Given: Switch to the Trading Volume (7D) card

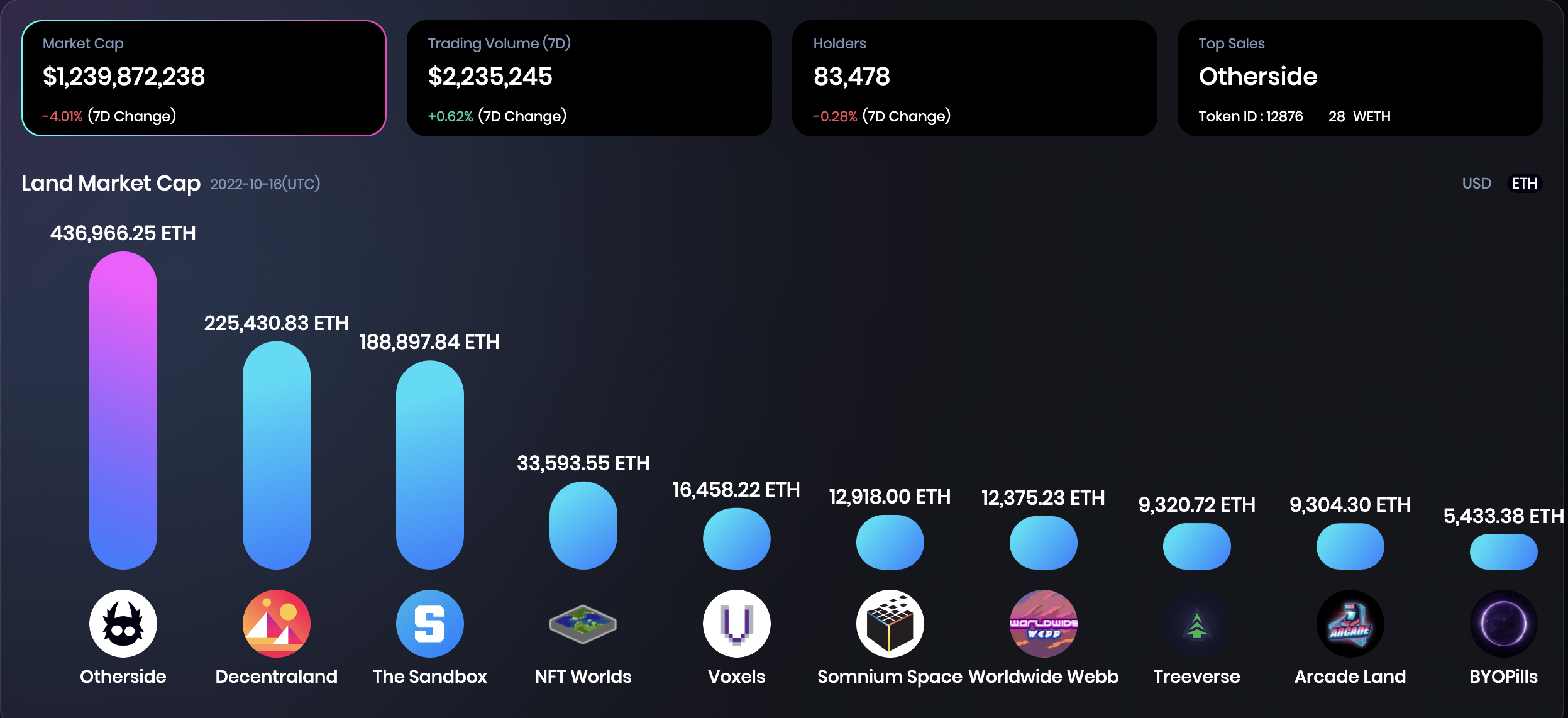Looking at the screenshot, I should point(589,78).
